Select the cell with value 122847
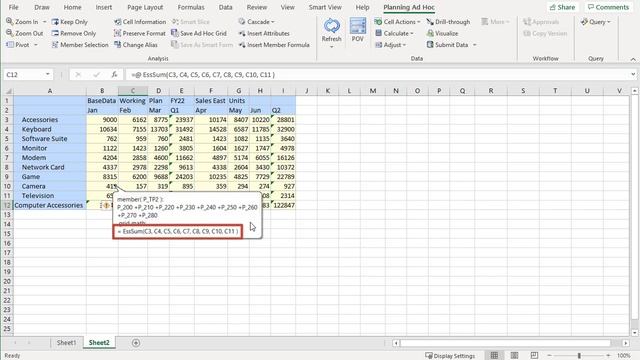Screen dimensions: 640x360 pyautogui.click(x=283, y=205)
